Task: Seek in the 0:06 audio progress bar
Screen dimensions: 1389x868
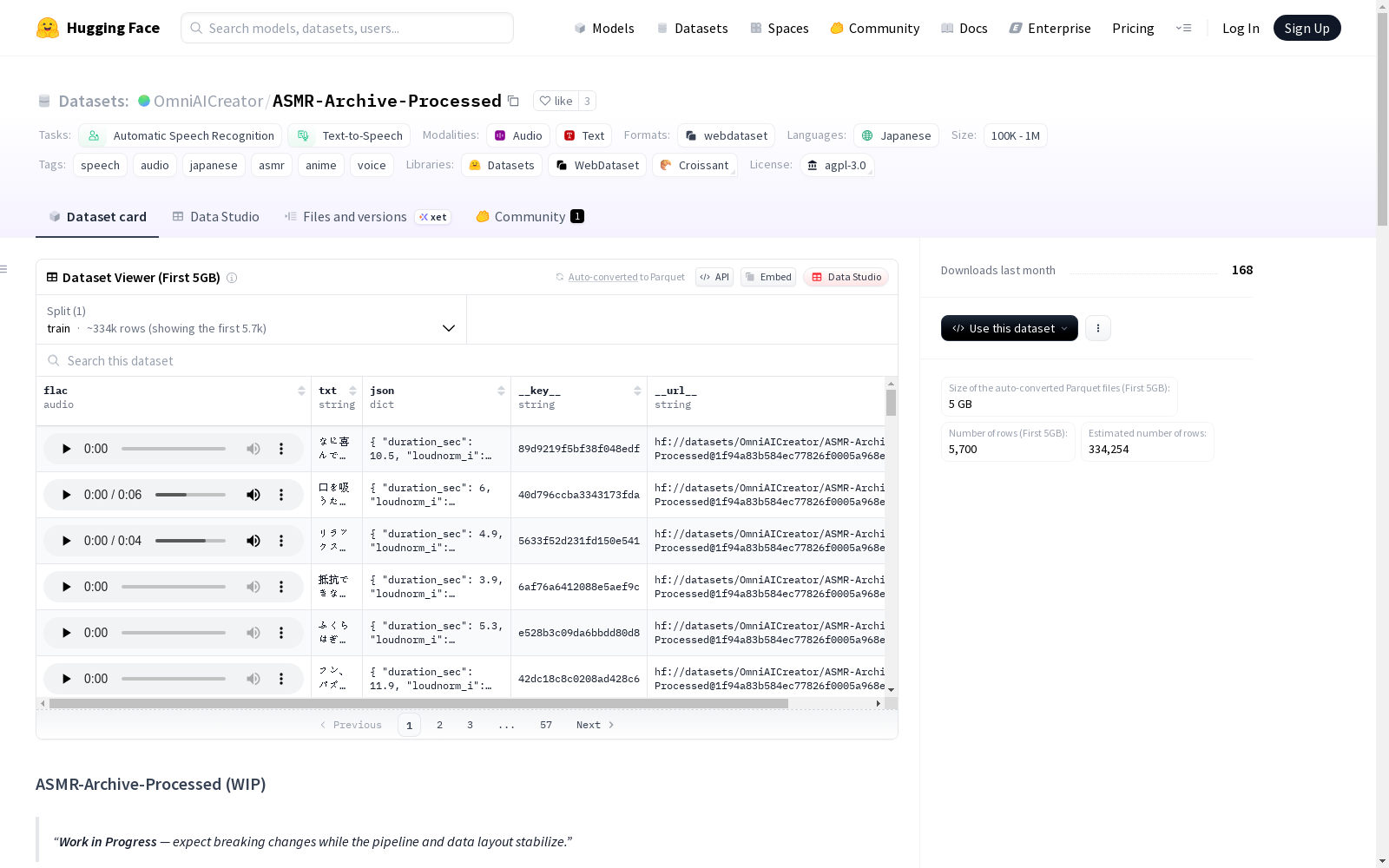Action: pos(190,495)
